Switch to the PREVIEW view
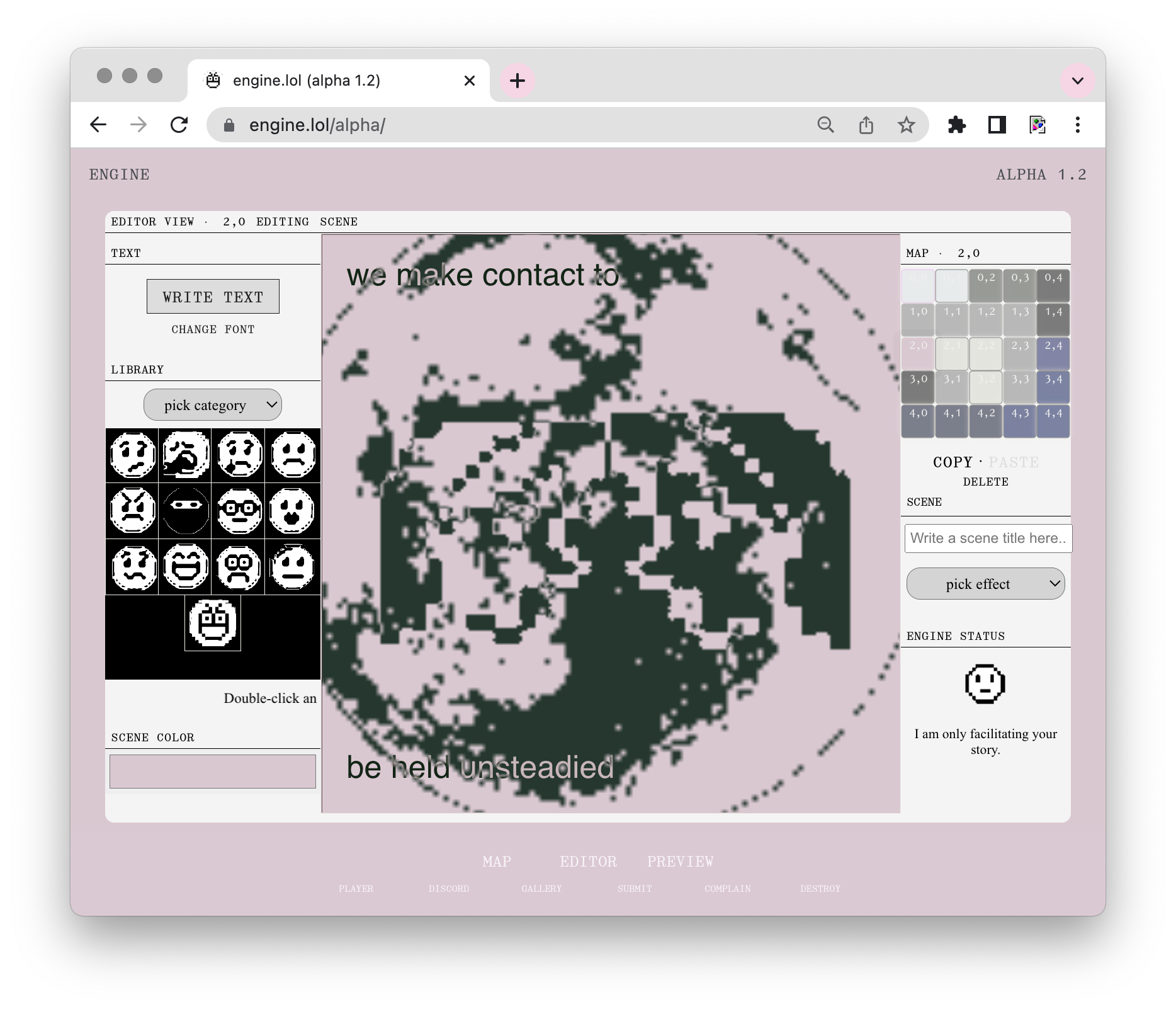This screenshot has width=1176, height=1009. click(x=680, y=861)
